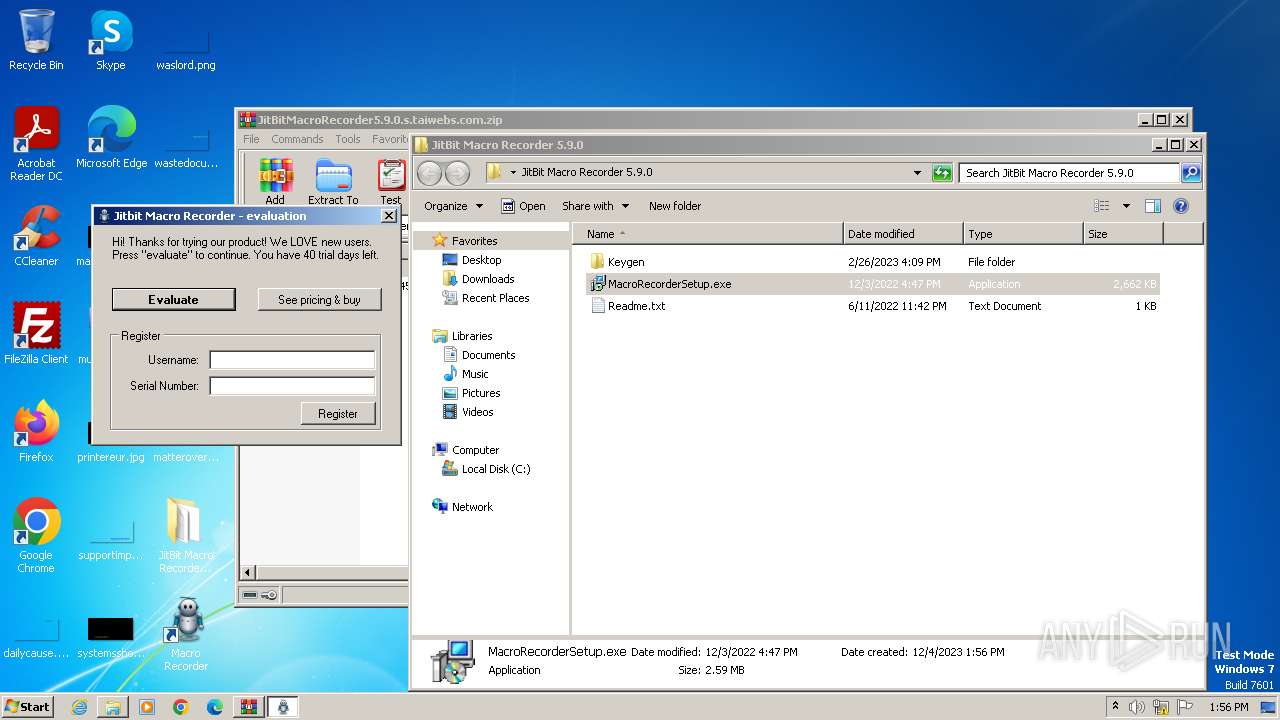Show the preview pane in Explorer

click(x=1152, y=206)
